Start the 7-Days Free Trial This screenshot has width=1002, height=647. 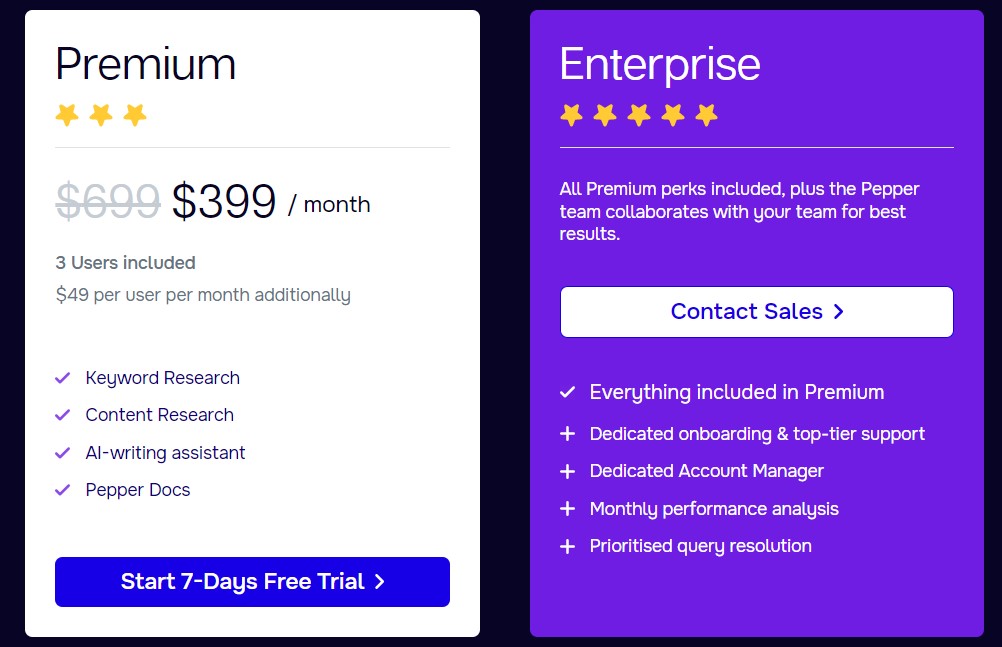[x=252, y=582]
